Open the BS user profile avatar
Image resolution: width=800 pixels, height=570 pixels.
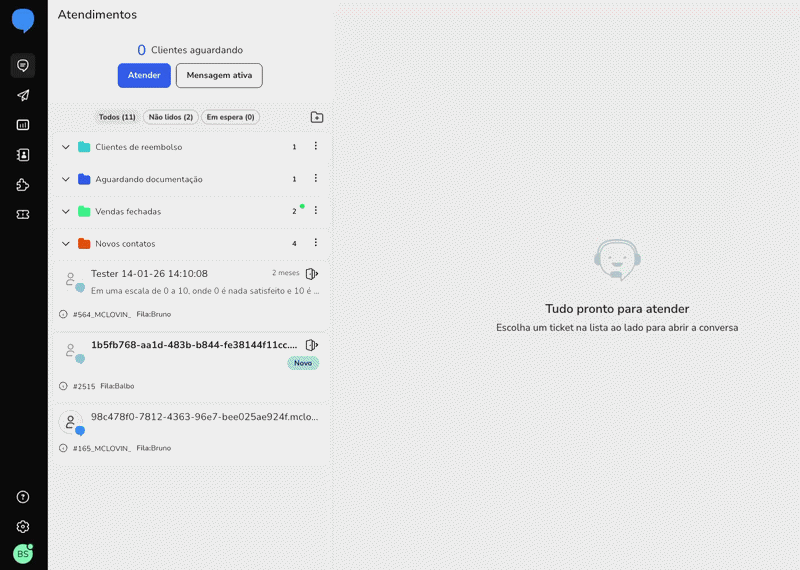23,553
